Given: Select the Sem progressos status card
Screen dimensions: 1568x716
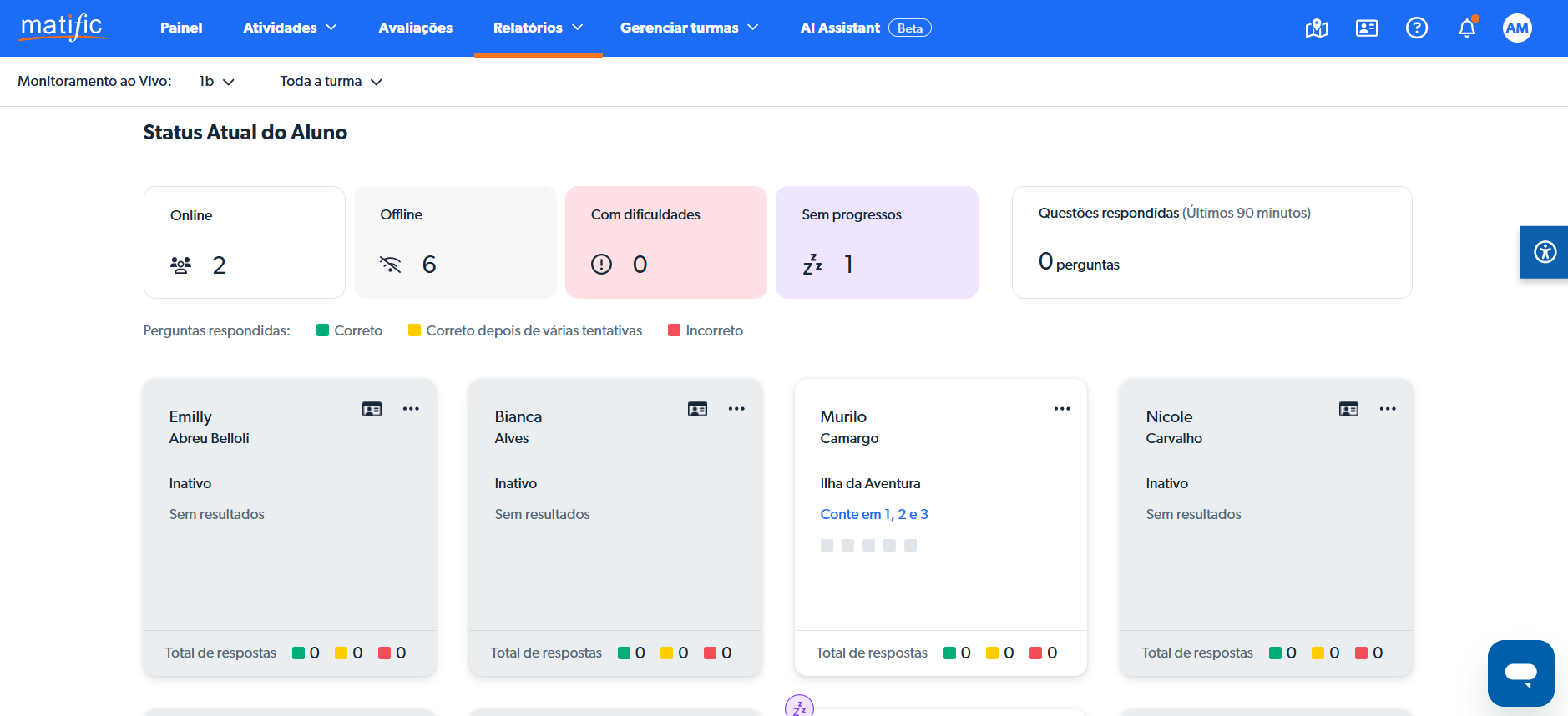Looking at the screenshot, I should coord(876,242).
